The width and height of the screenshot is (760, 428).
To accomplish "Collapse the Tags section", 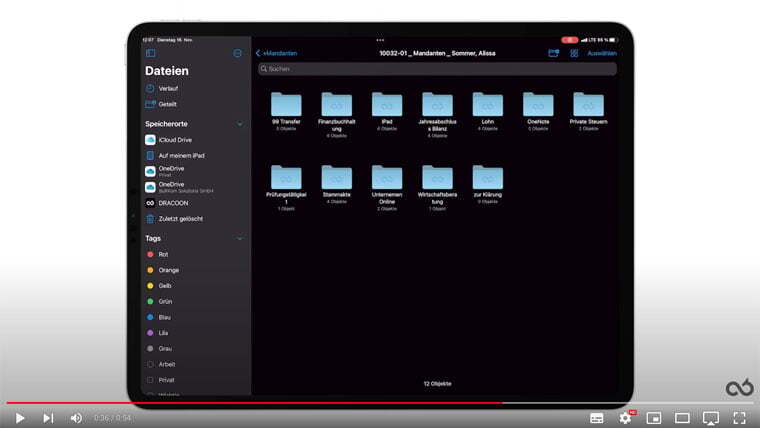I will (x=239, y=238).
